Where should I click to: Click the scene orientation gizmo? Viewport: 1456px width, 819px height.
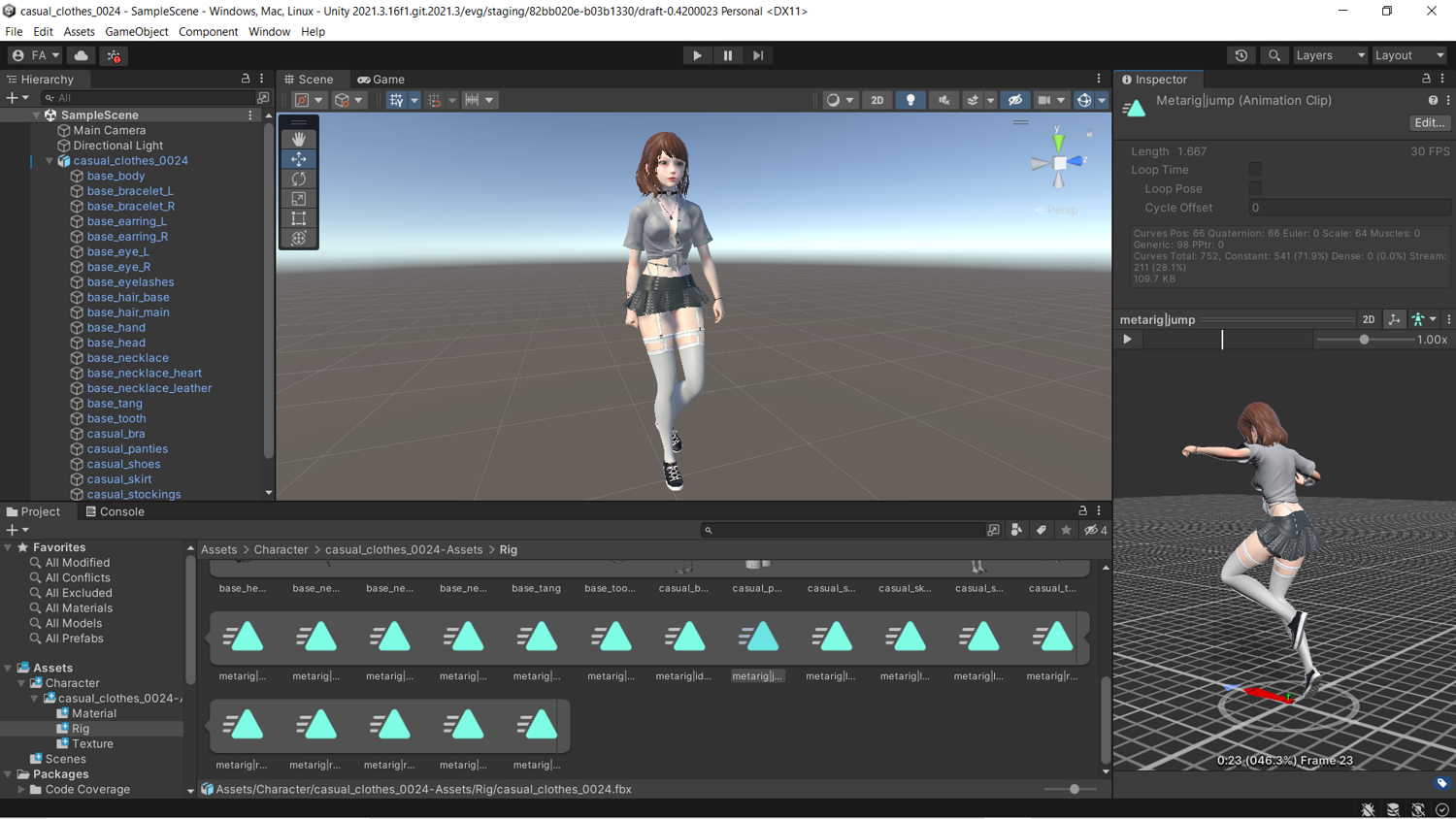click(x=1059, y=162)
